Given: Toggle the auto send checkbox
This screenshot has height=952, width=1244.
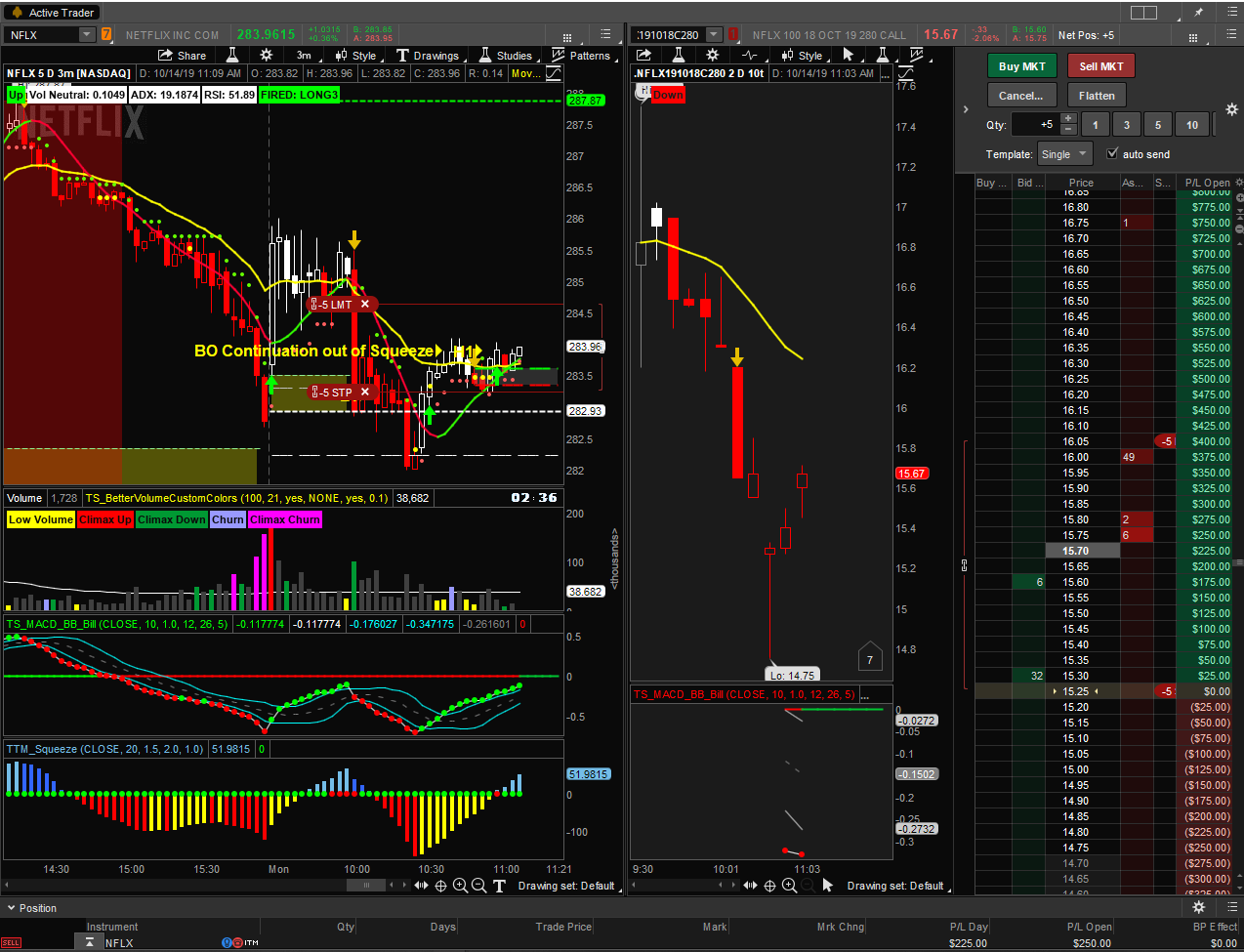Looking at the screenshot, I should click(1112, 154).
